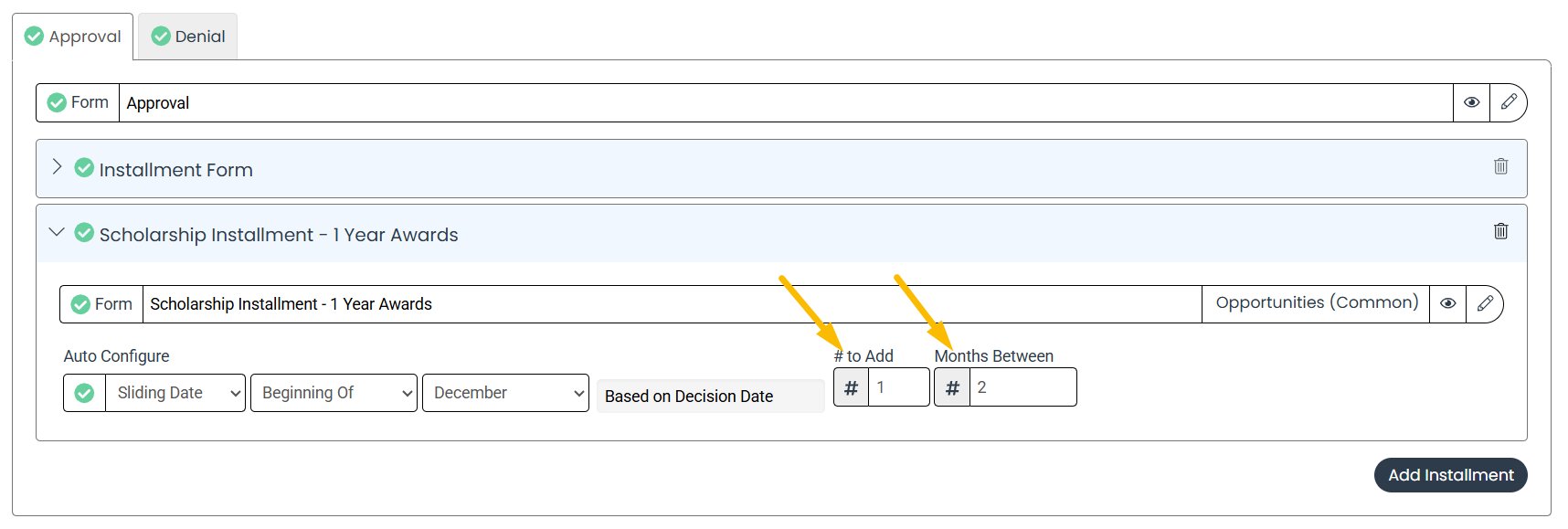Click the green check beside Installment Form title

(84, 168)
